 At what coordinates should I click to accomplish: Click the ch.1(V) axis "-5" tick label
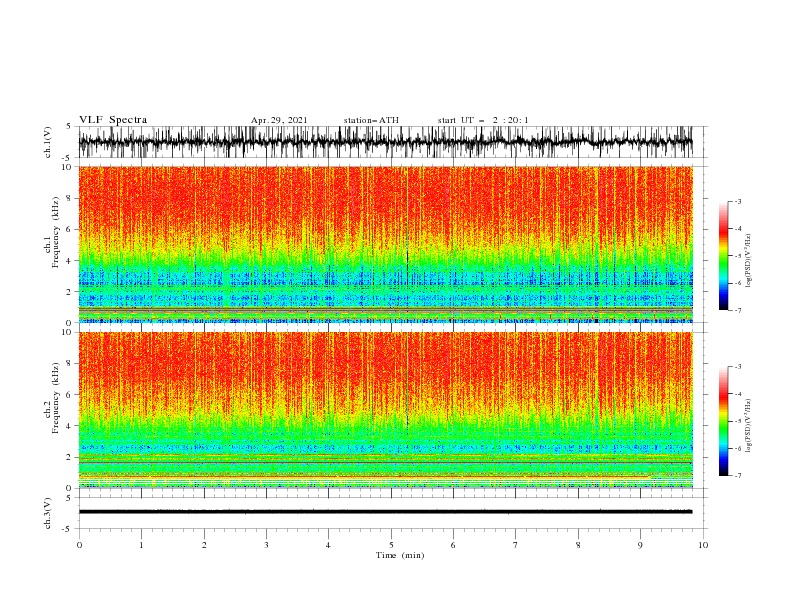tap(68, 158)
